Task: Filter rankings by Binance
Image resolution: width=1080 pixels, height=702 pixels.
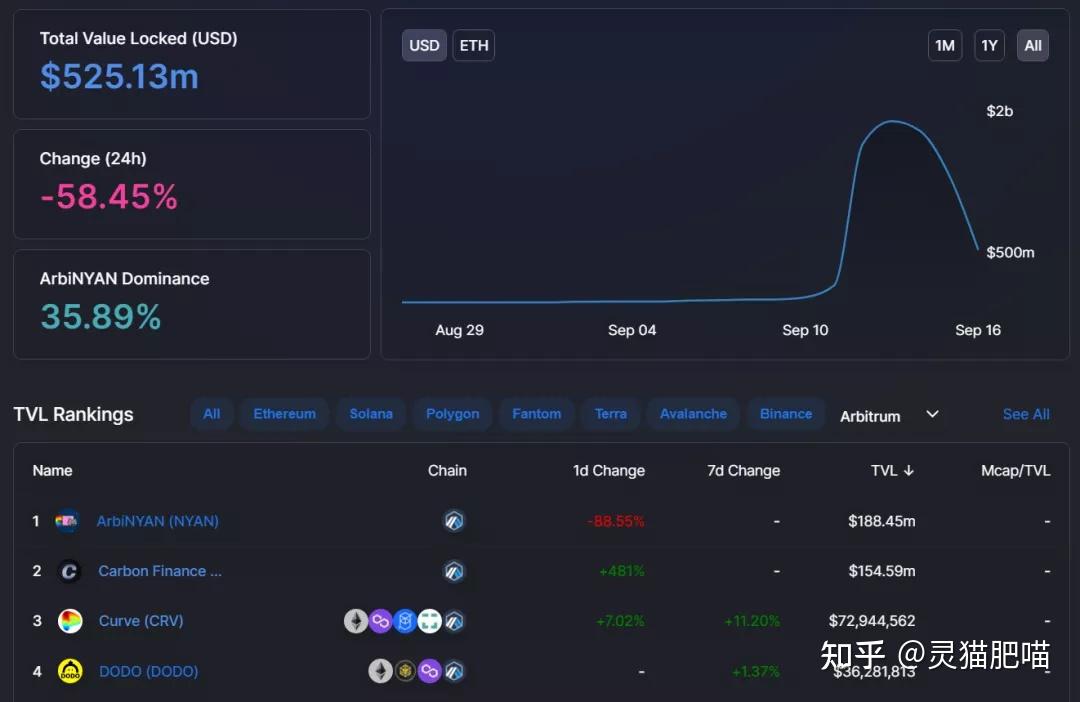Action: coord(786,414)
